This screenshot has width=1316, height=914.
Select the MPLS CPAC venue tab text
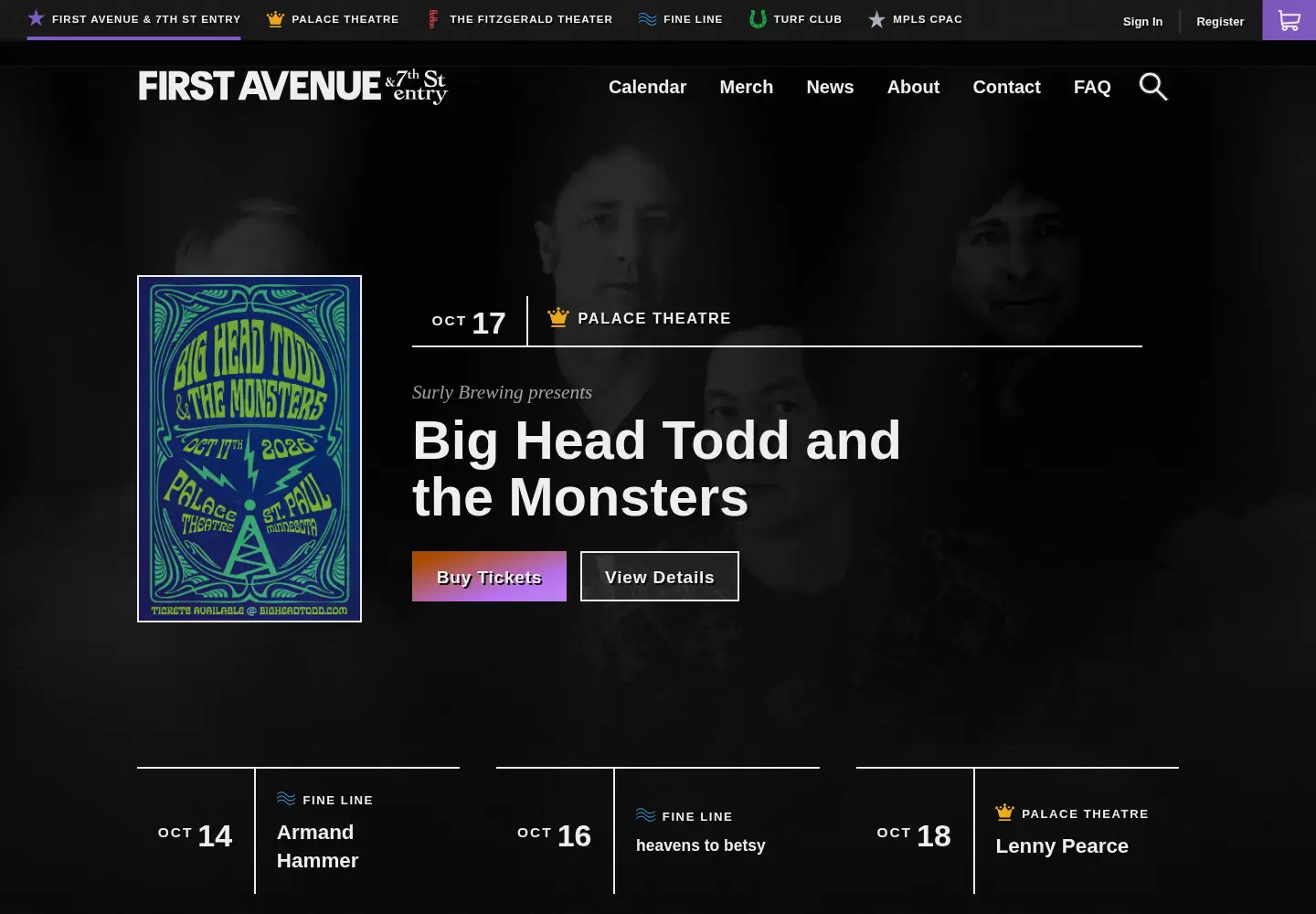tap(927, 19)
